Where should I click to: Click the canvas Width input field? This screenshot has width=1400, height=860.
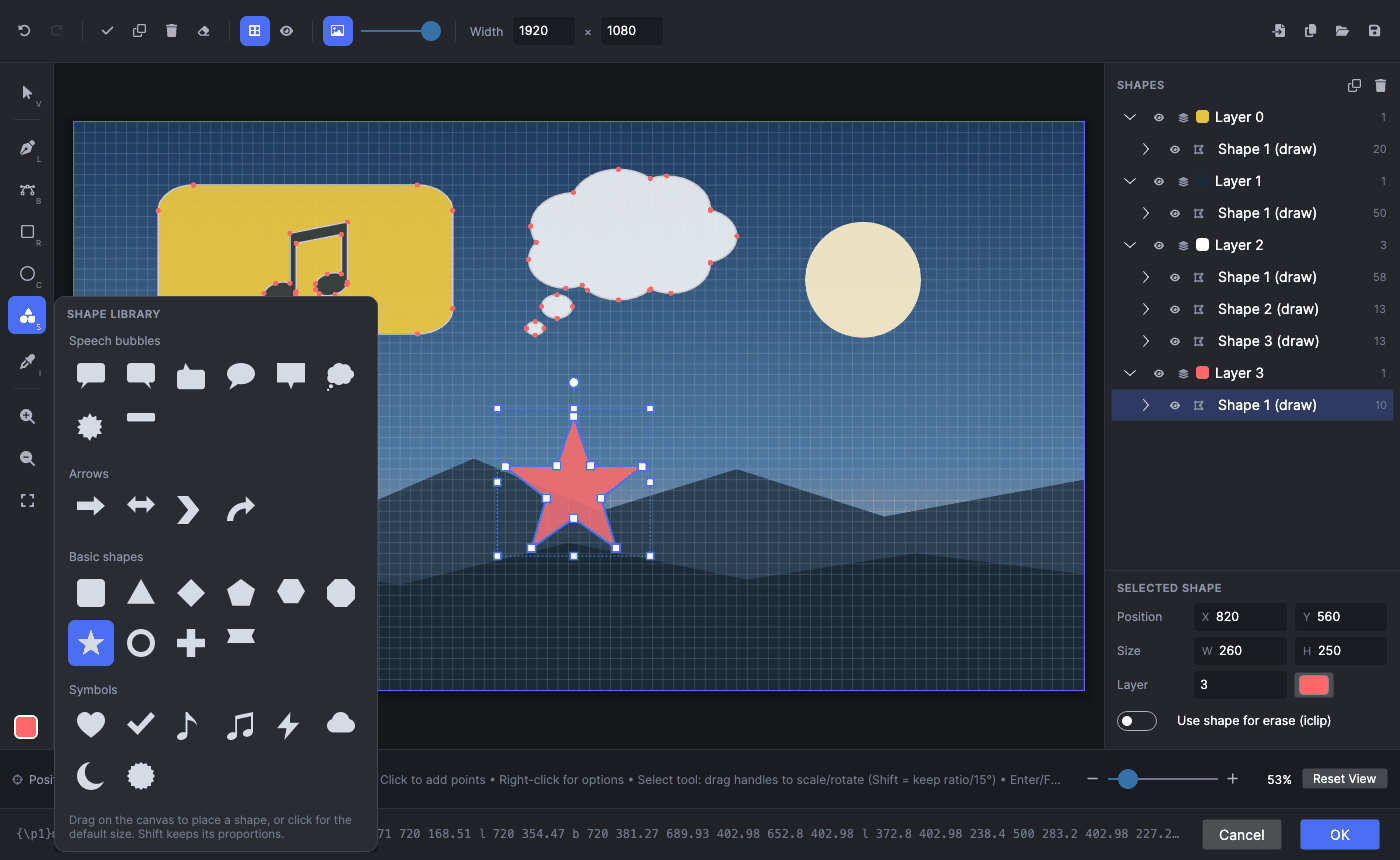[x=544, y=31]
